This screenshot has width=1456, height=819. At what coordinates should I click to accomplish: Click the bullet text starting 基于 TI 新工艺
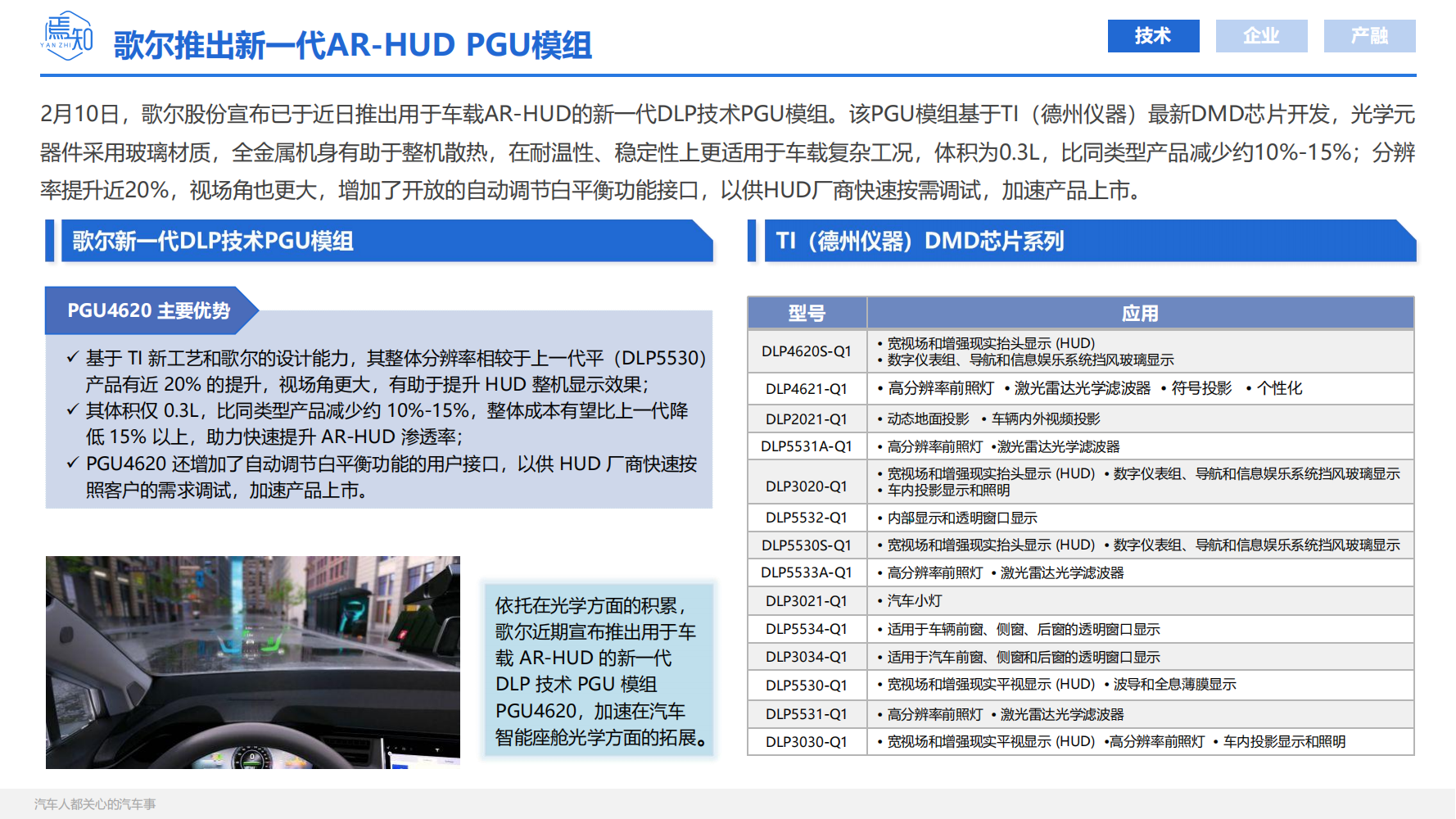(x=396, y=371)
